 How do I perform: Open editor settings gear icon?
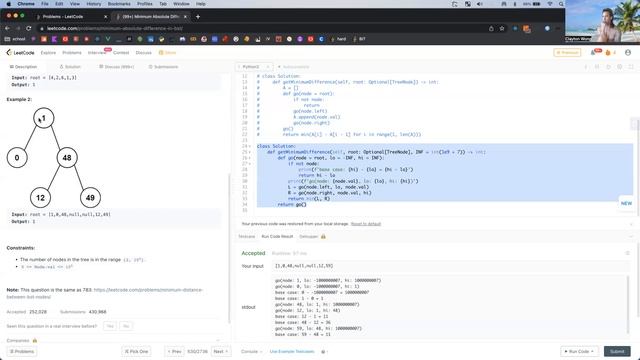point(620,67)
